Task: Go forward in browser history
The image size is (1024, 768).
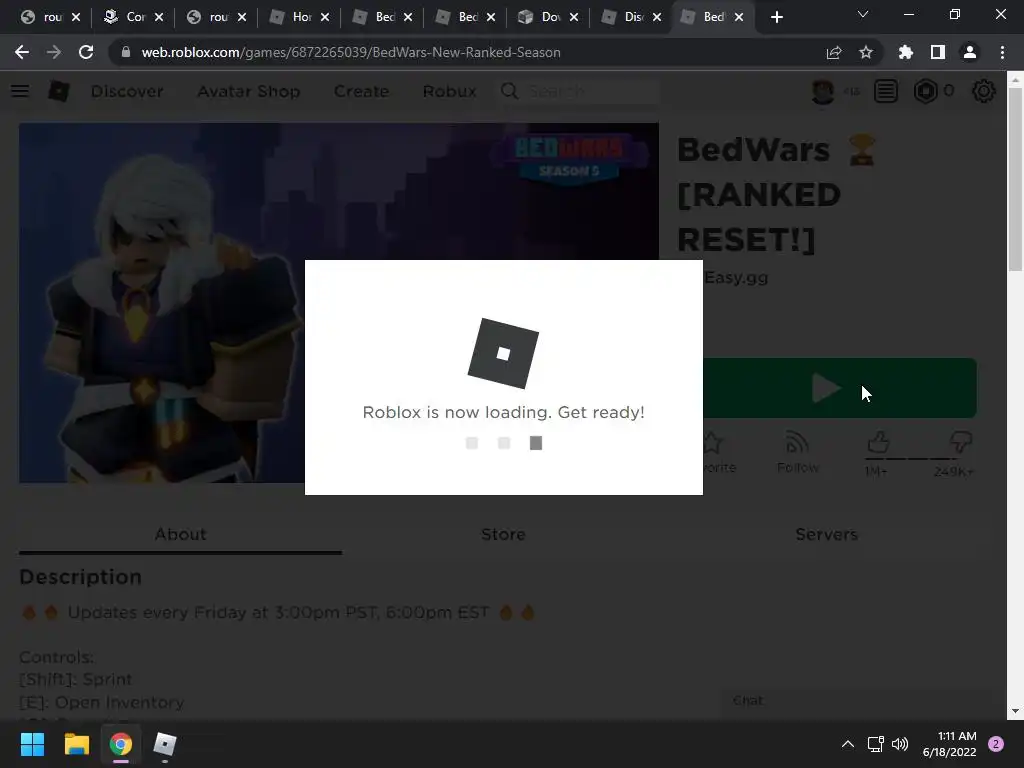Action: (54, 52)
